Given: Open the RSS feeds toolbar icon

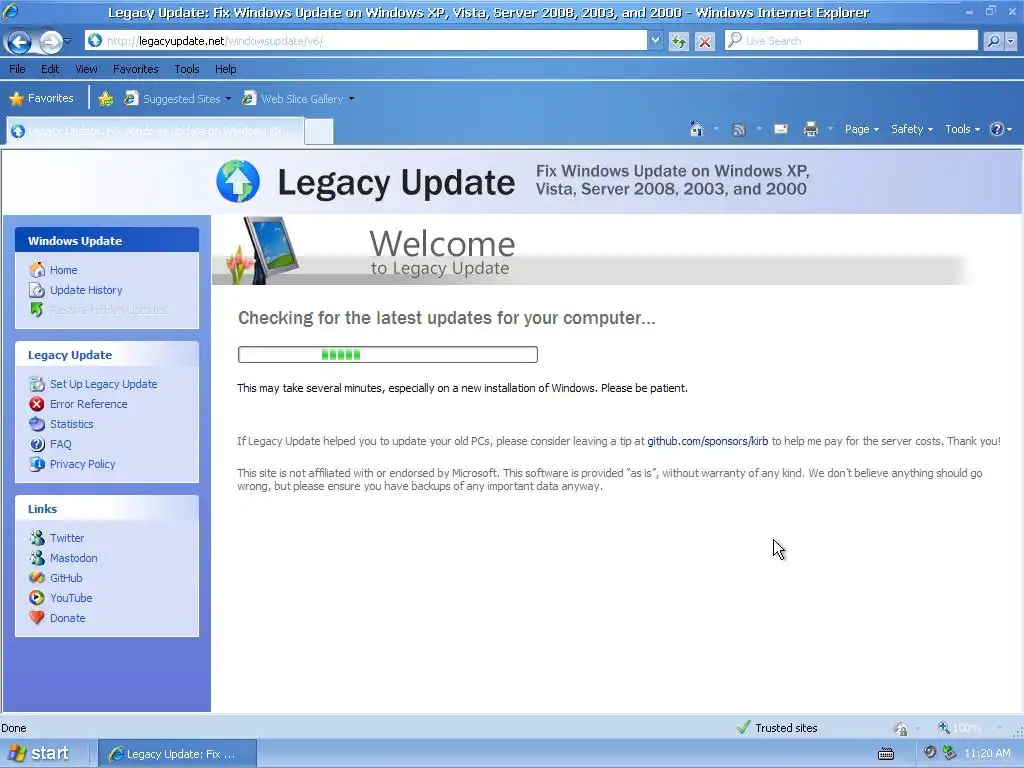Looking at the screenshot, I should (739, 129).
